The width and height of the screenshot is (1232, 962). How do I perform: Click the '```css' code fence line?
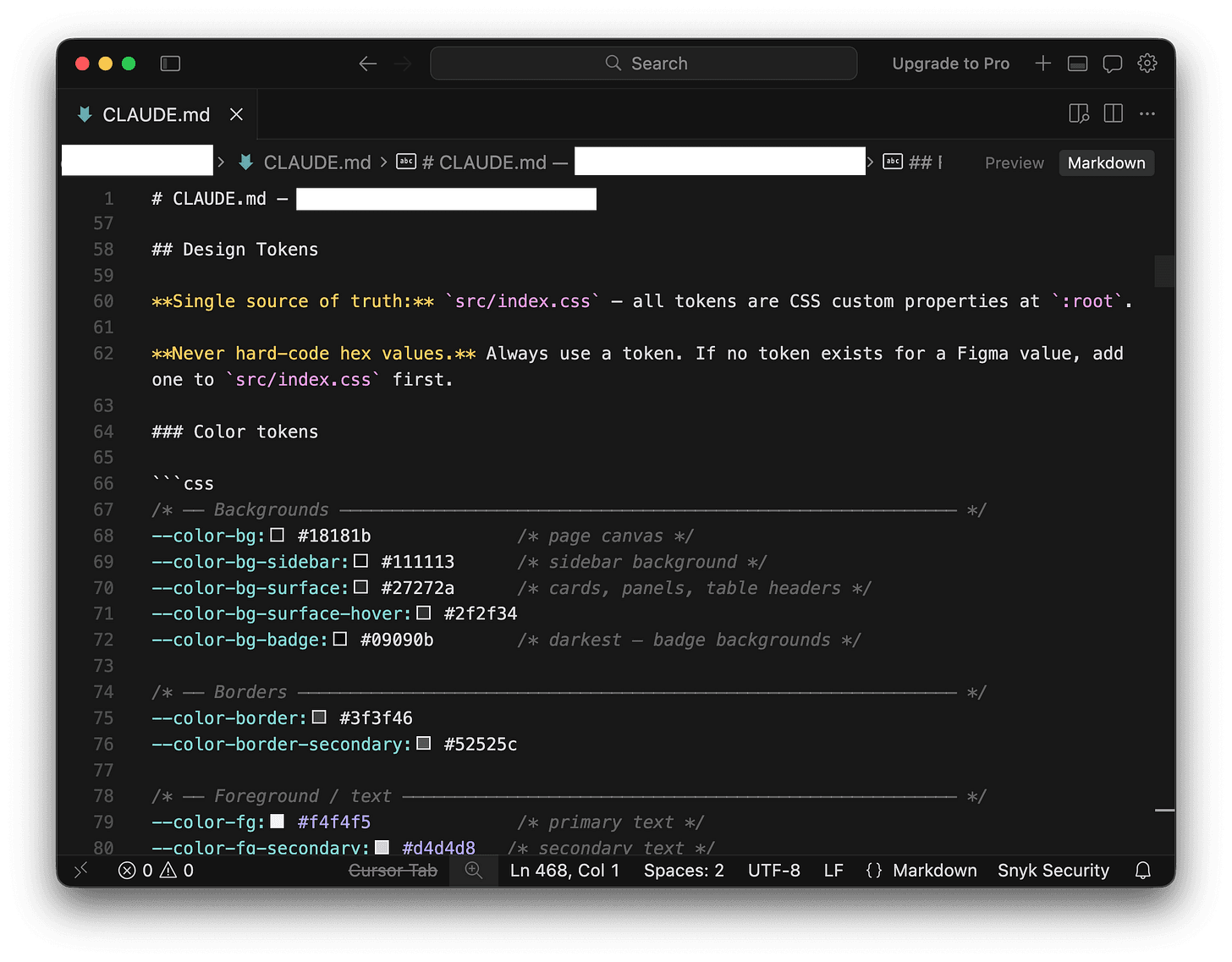tap(183, 484)
